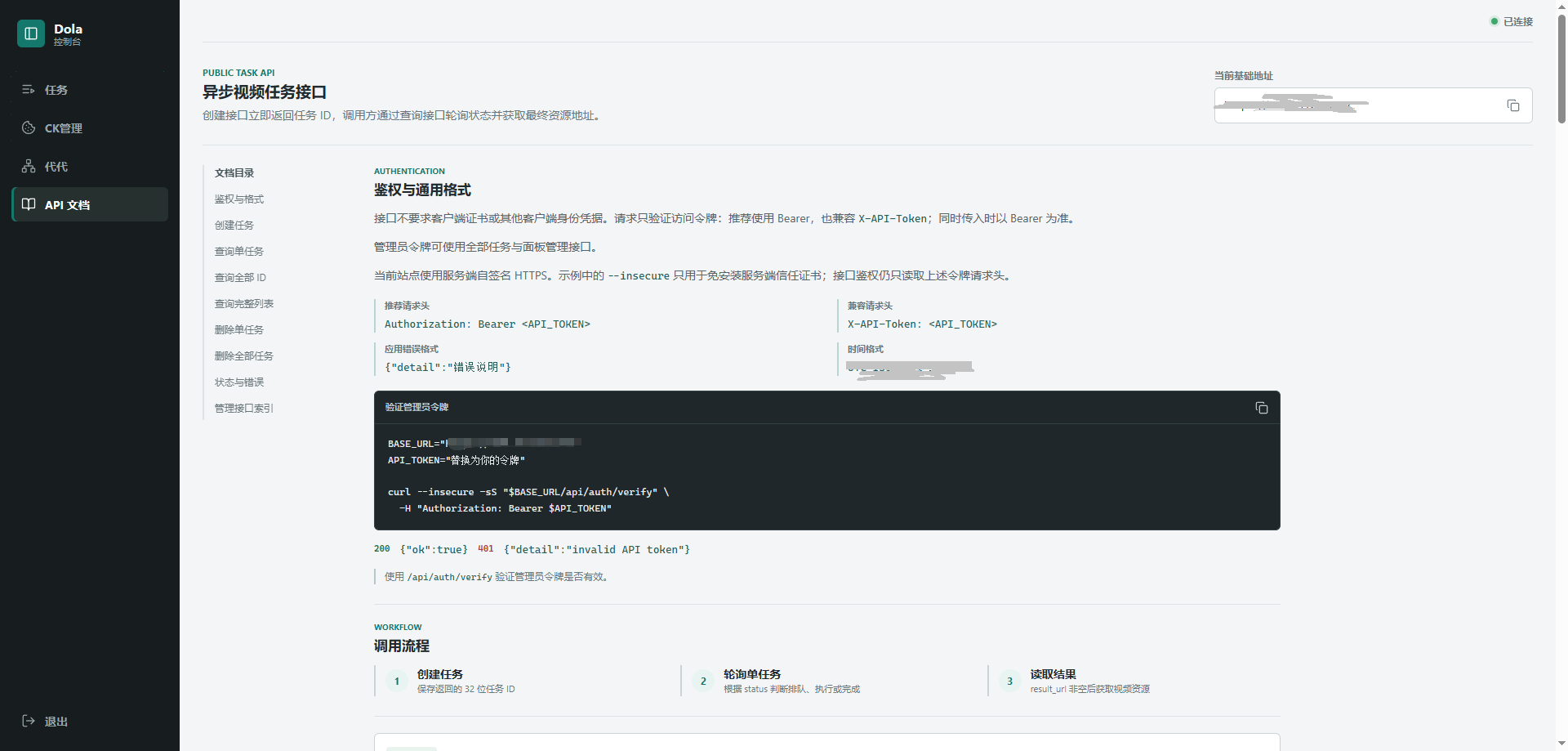Open 删除单任务 section
Viewport: 1568px width, 751px height.
coord(239,330)
